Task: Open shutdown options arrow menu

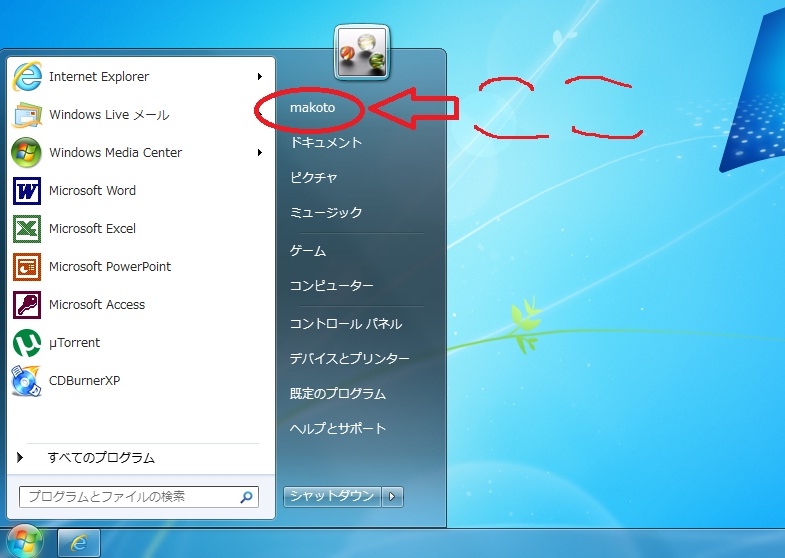Action: (392, 496)
